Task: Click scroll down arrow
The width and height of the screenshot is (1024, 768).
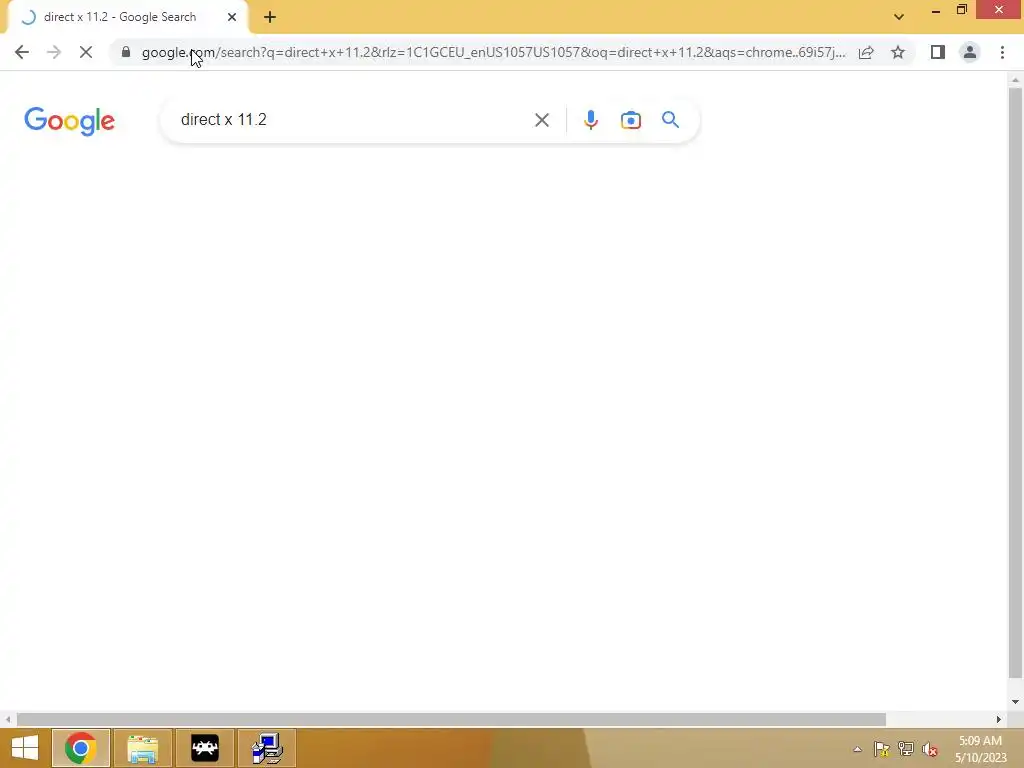Action: 1015,702
